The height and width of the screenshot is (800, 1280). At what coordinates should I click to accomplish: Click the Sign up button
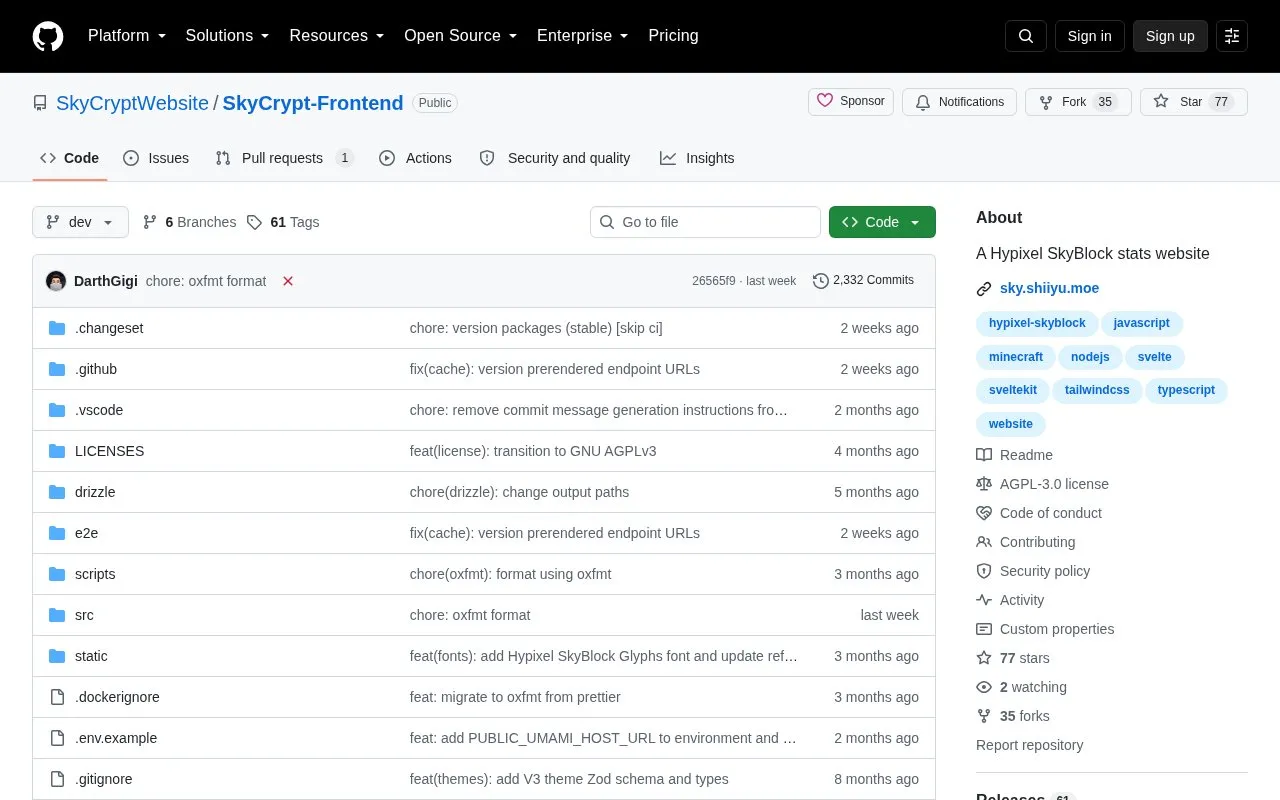pyautogui.click(x=1170, y=36)
